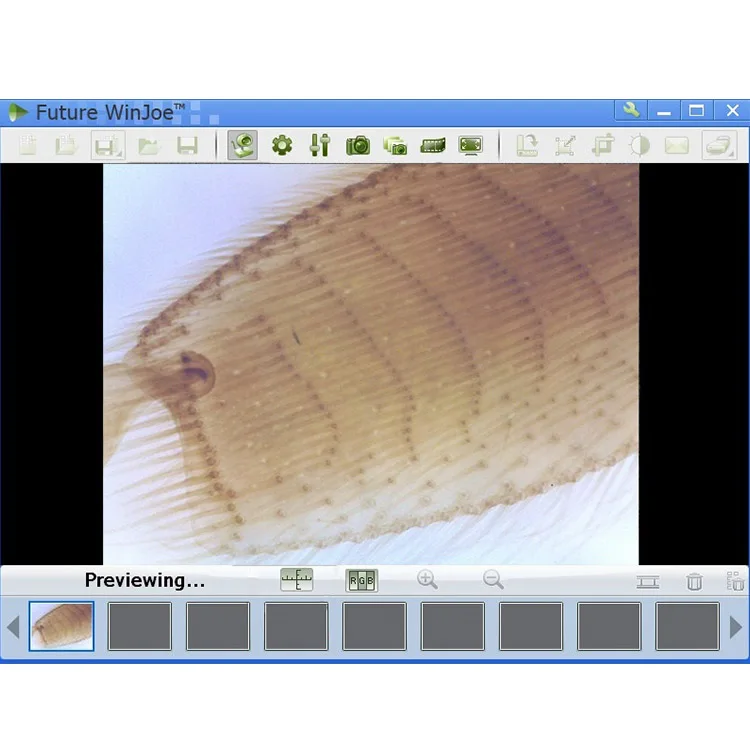This screenshot has width=750, height=750.
Task: Click the resize image icon
Action: click(x=565, y=145)
